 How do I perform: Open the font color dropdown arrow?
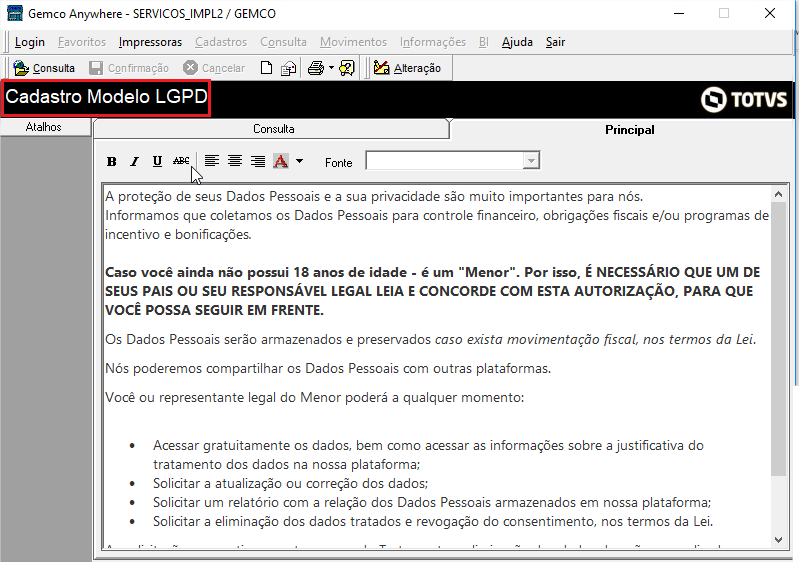(300, 162)
